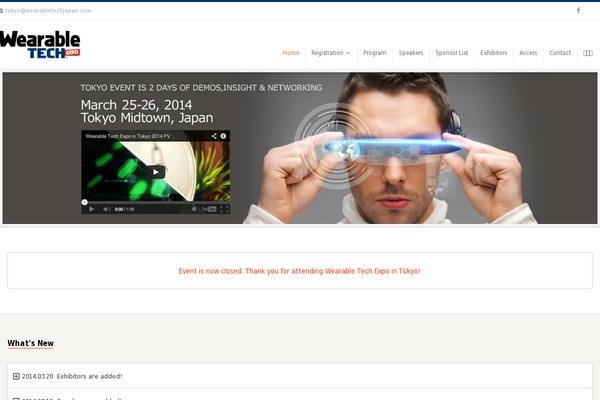Click the share icon on the video
The width and height of the screenshot is (600, 400).
[214, 136]
